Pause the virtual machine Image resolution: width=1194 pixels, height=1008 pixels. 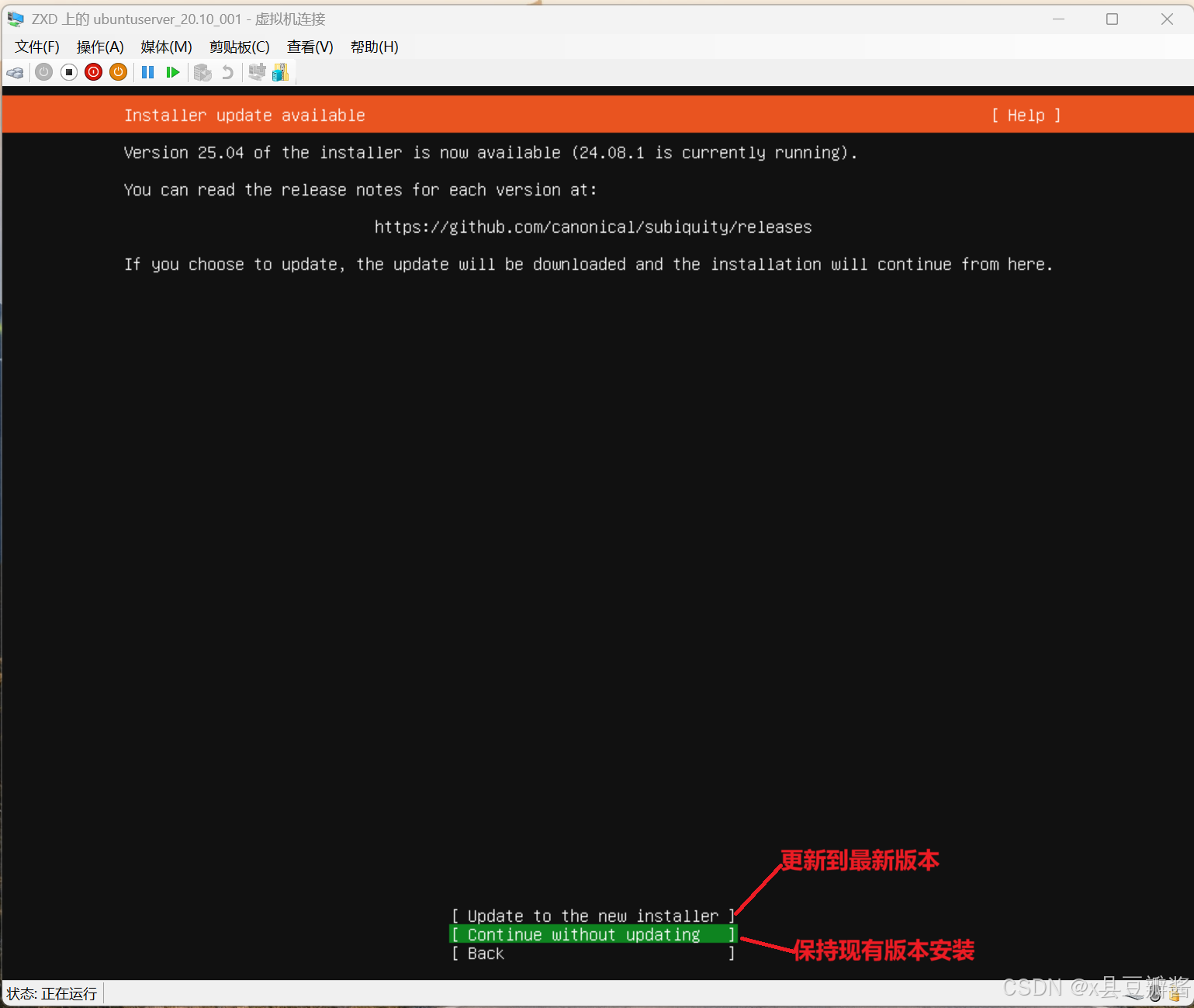click(147, 72)
